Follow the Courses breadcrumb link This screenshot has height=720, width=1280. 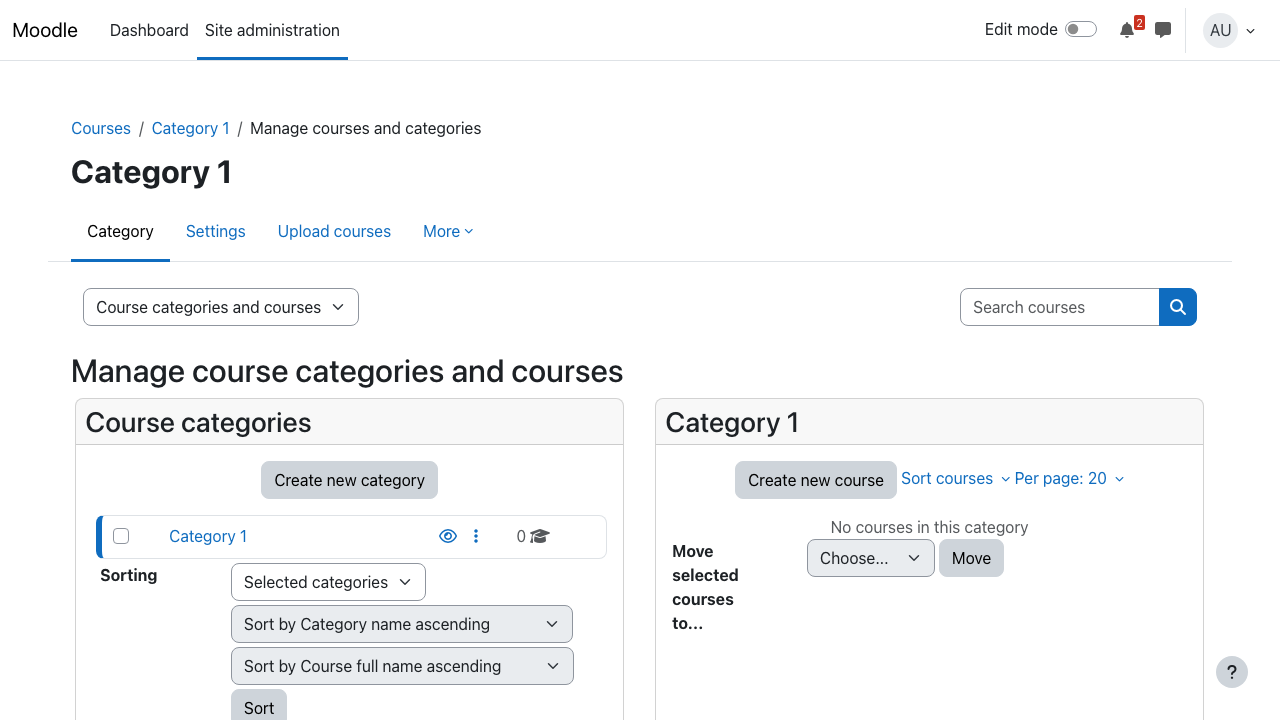(x=101, y=128)
